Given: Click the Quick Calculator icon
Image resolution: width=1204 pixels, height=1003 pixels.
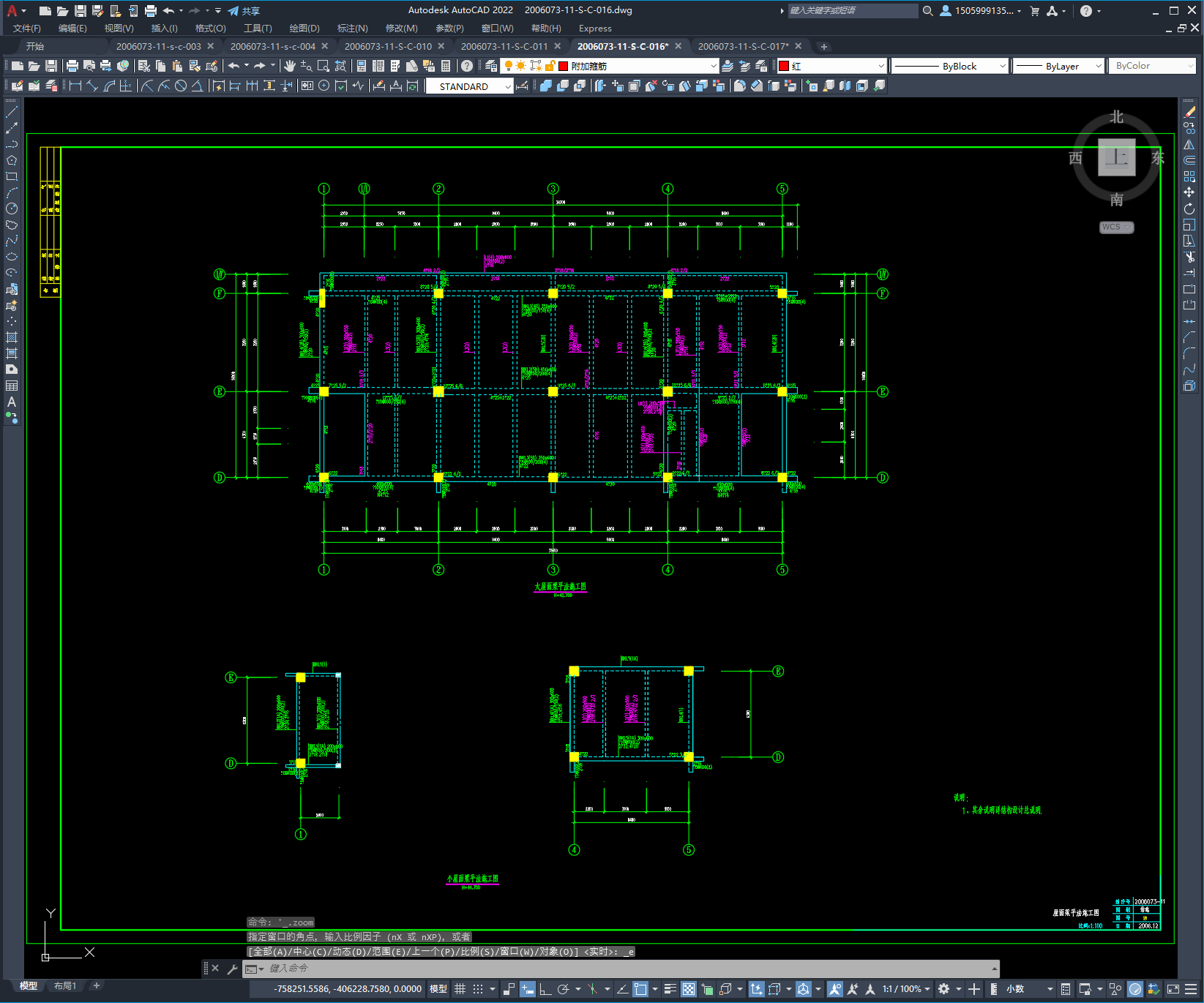Looking at the screenshot, I should point(446,66).
